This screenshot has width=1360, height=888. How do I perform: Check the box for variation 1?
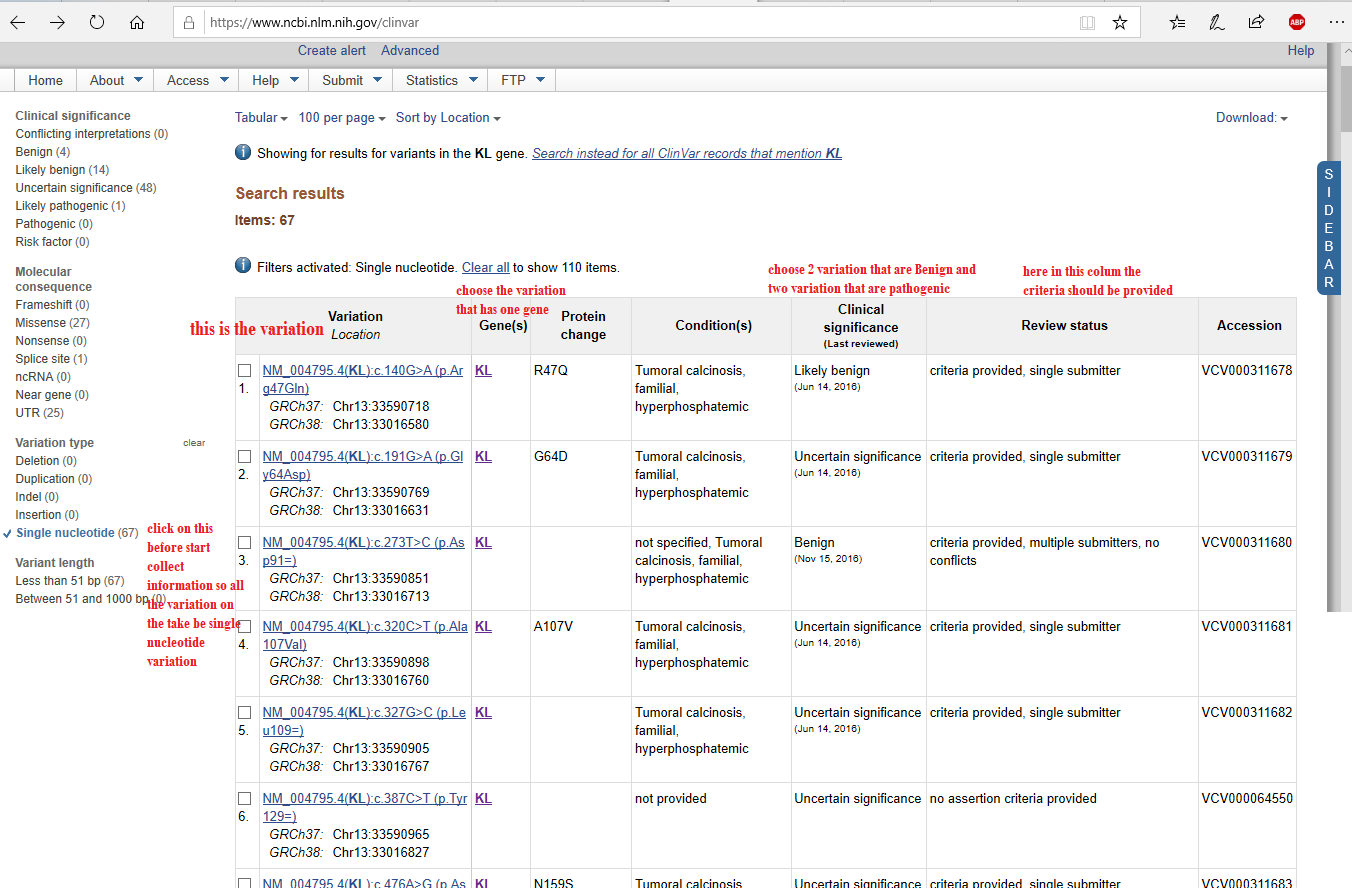click(x=244, y=370)
